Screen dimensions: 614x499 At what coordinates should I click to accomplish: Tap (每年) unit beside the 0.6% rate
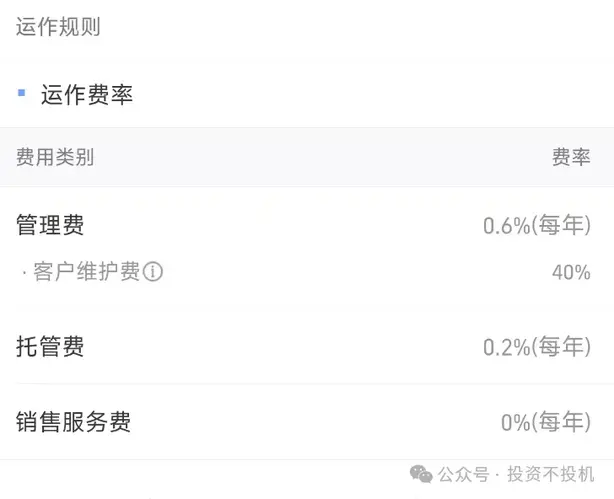[x=561, y=226]
